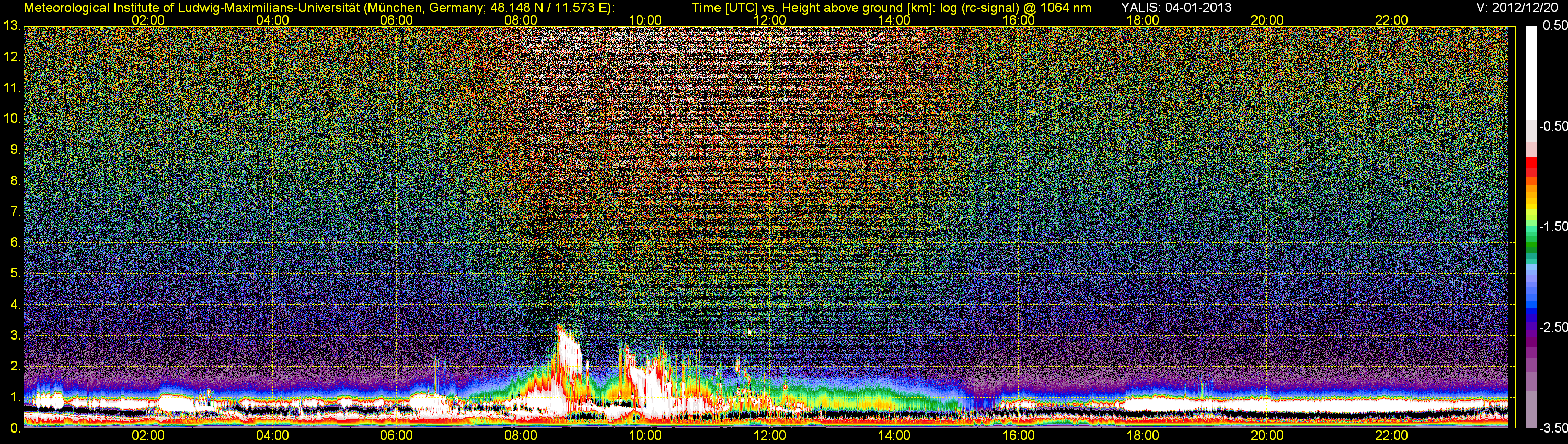Click the 0 km height axis label
The height and width of the screenshot is (444, 1568).
[15, 428]
